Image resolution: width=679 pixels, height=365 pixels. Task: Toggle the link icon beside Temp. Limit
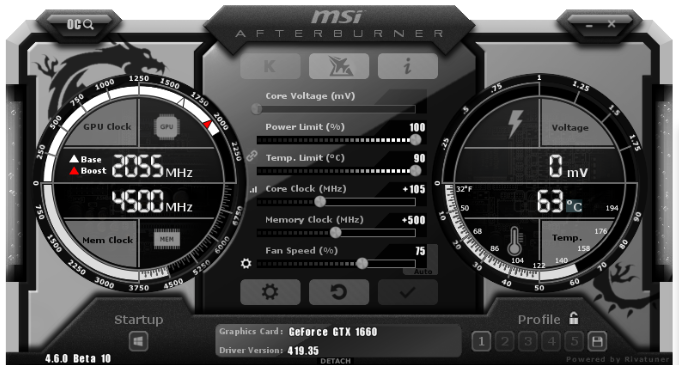[x=252, y=156]
